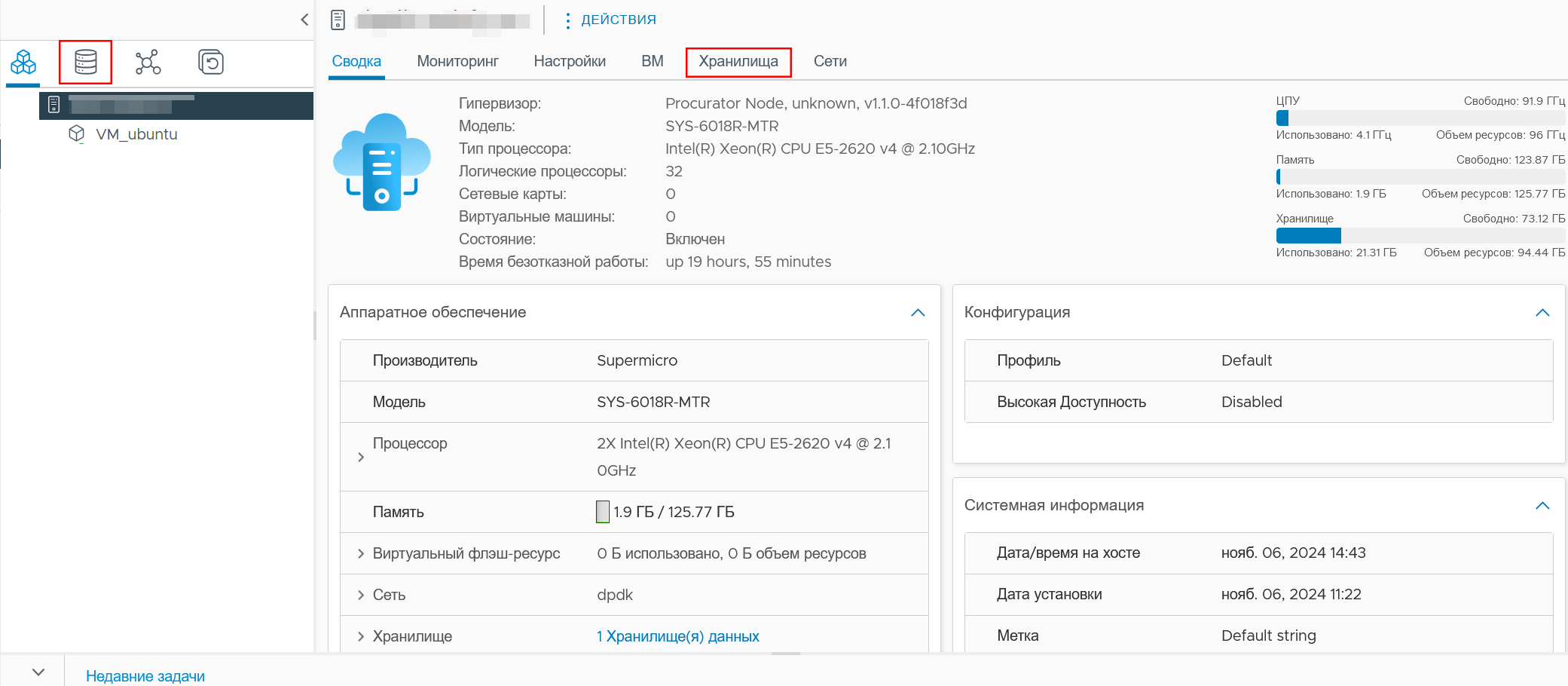This screenshot has width=1568, height=686.
Task: Click the host icon in inventory tree
Action: [x=53, y=105]
